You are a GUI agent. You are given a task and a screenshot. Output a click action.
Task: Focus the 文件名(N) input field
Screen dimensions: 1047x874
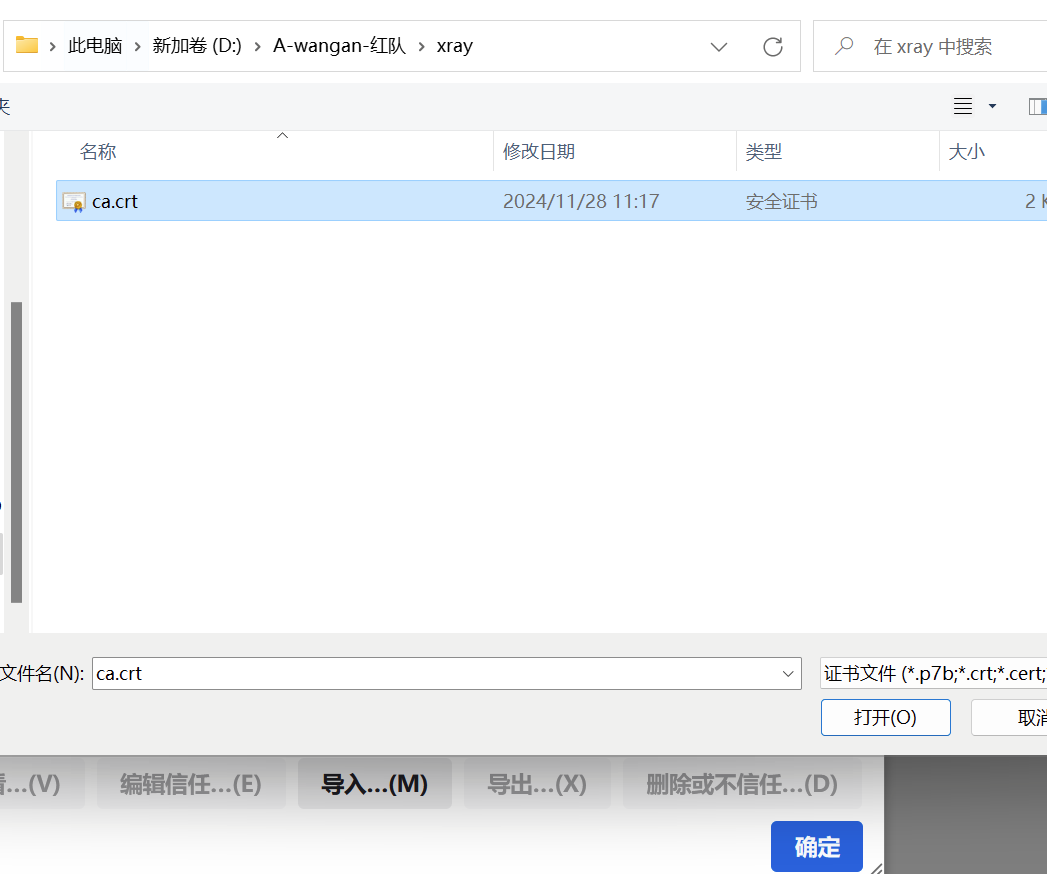click(x=446, y=674)
